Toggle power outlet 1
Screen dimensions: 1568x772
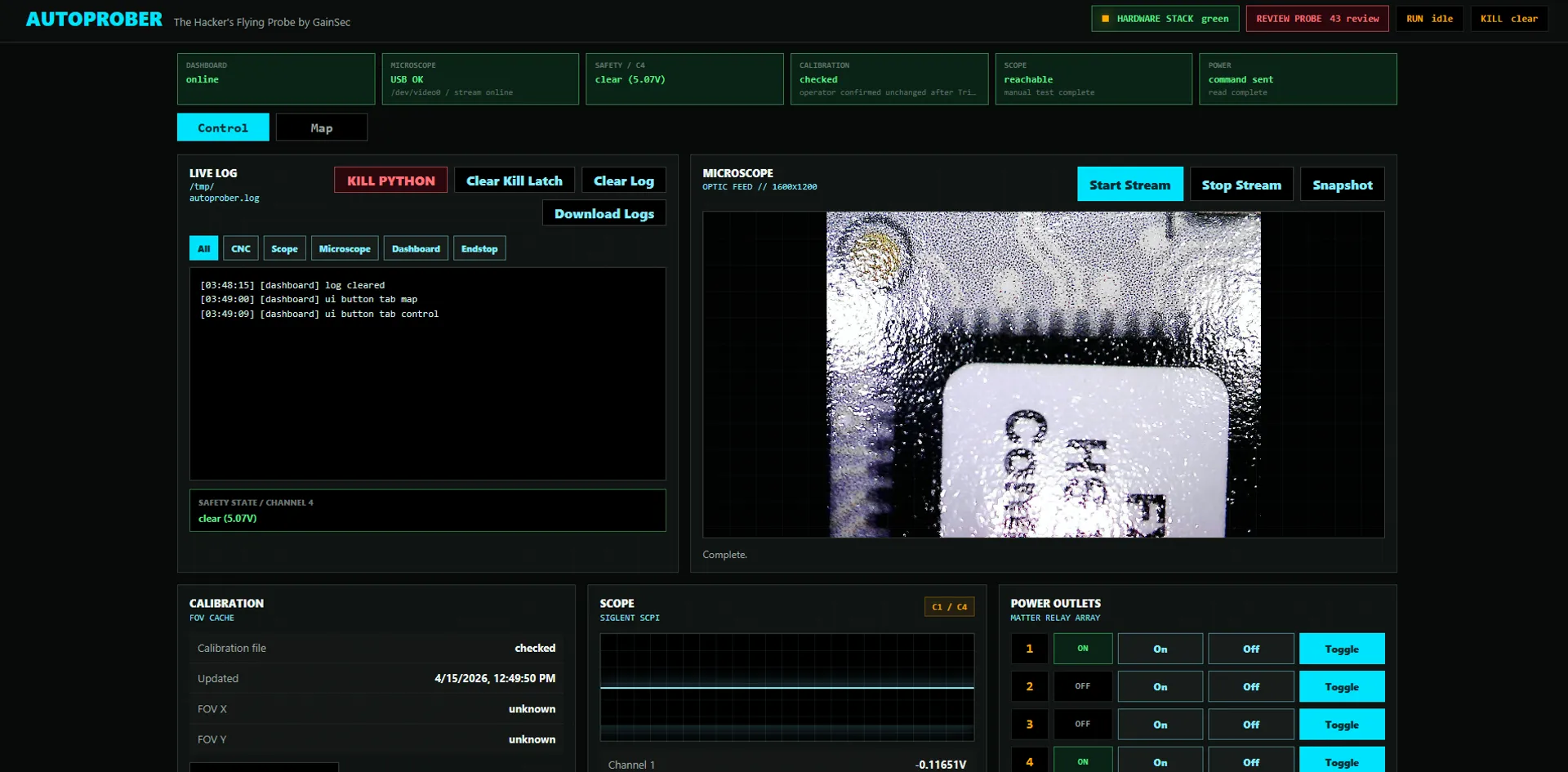coord(1342,648)
